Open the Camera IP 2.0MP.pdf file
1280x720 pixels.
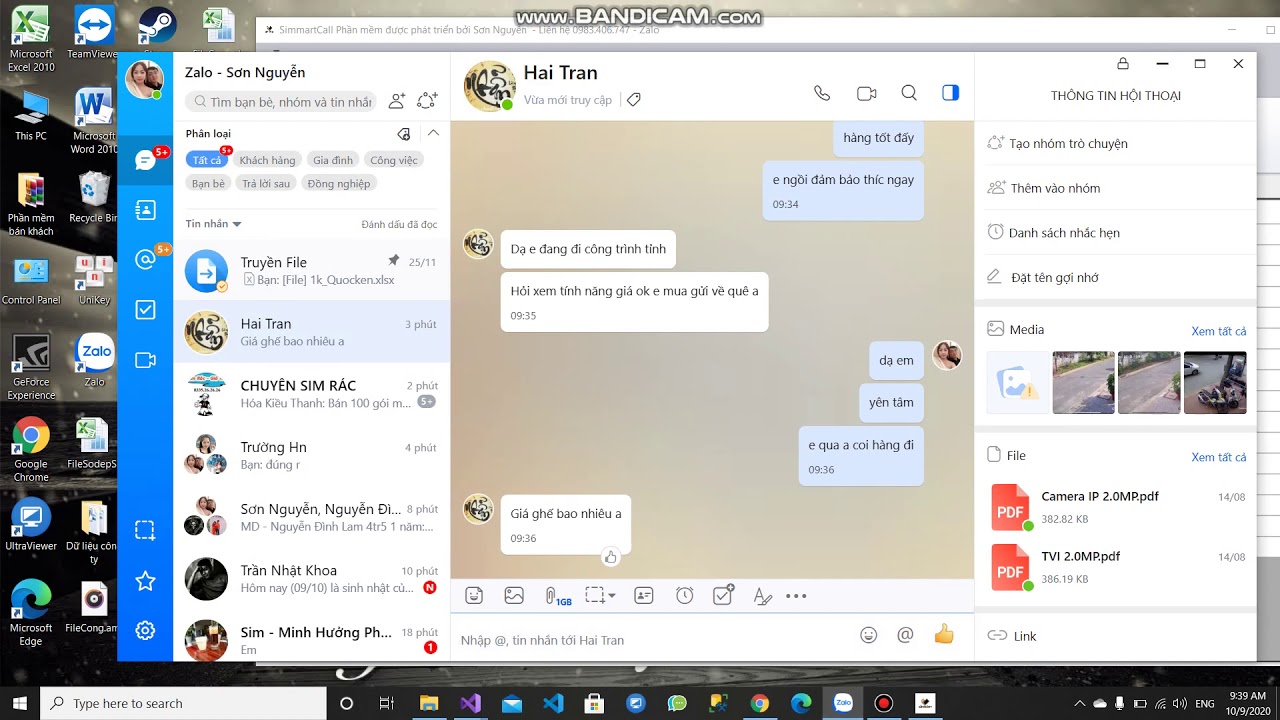click(1116, 507)
